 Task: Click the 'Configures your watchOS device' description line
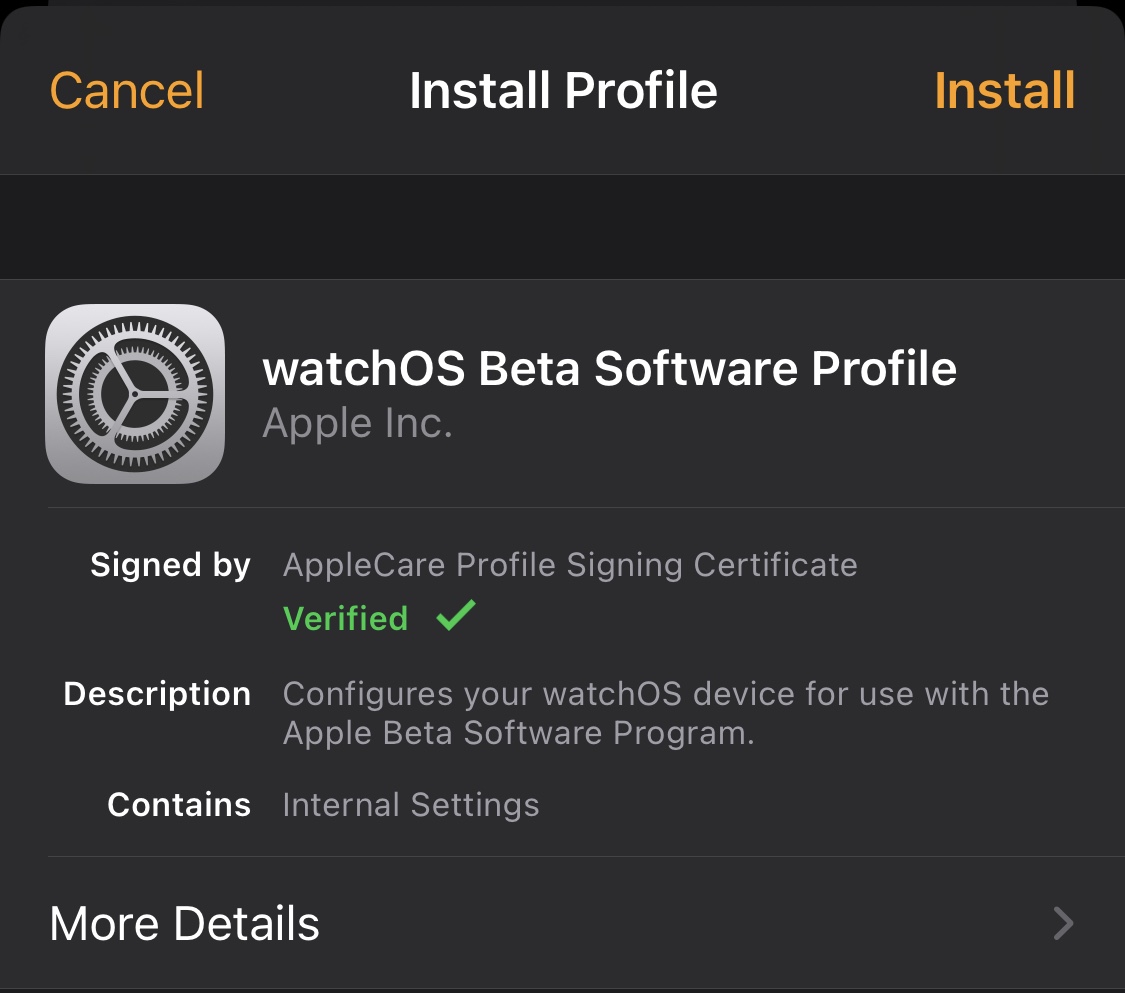[x=665, y=694]
